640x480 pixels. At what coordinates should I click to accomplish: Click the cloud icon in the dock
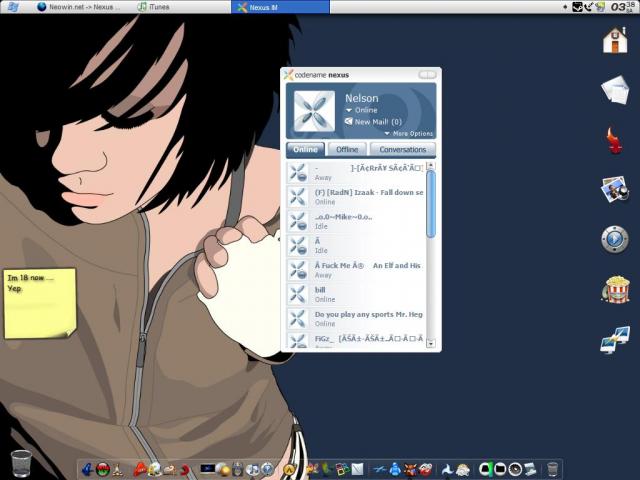pos(462,470)
